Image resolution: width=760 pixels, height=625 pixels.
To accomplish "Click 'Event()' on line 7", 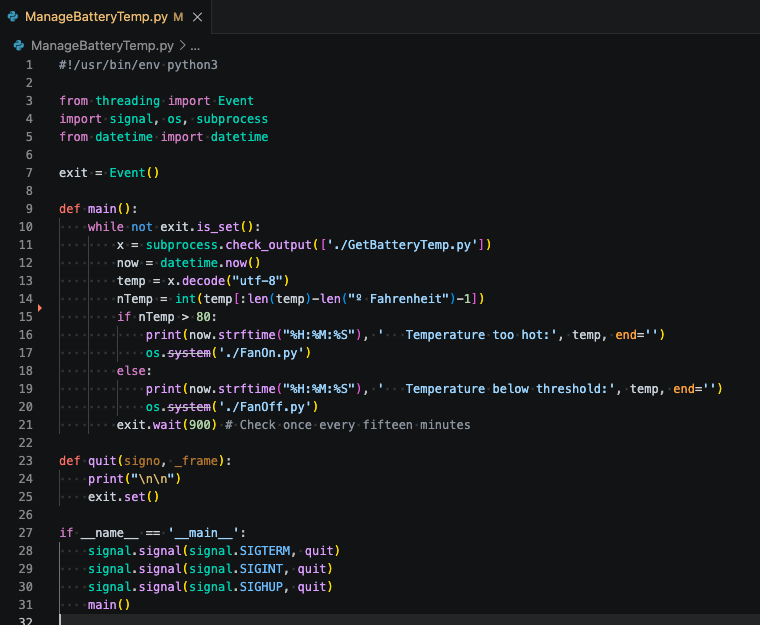I will [x=134, y=173].
